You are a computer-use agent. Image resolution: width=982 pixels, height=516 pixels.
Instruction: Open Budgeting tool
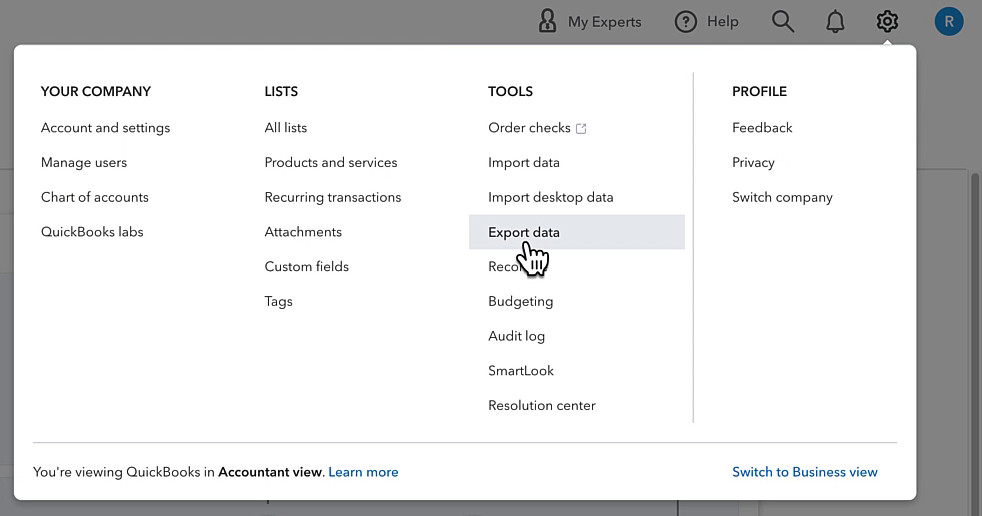click(520, 301)
